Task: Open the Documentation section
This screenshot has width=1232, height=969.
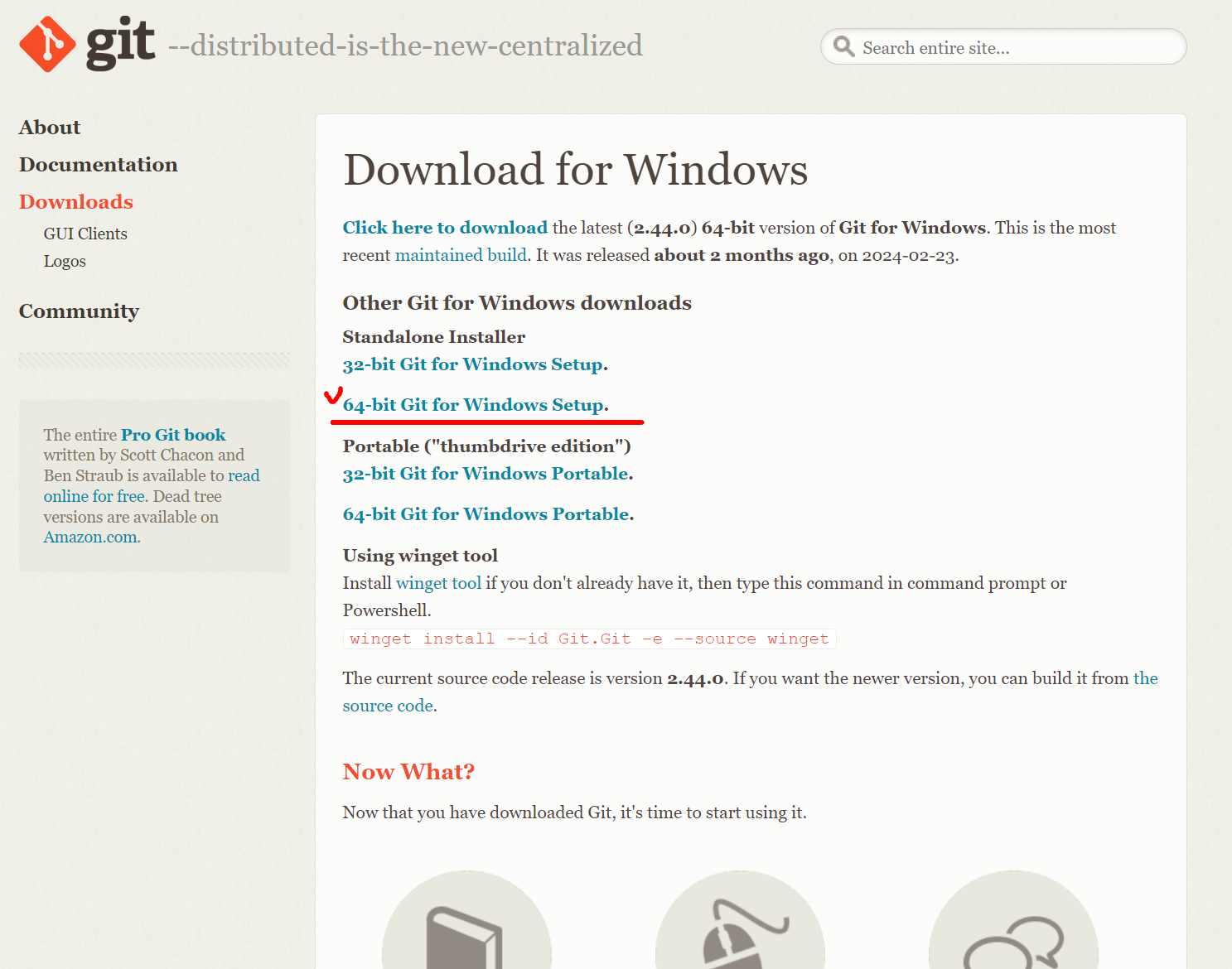Action: click(x=99, y=165)
